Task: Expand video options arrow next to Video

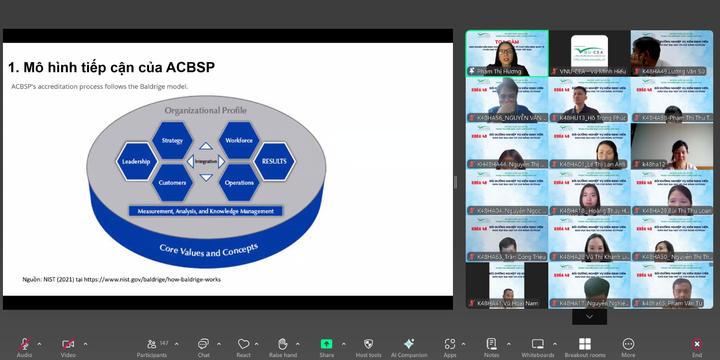Action: [x=85, y=344]
